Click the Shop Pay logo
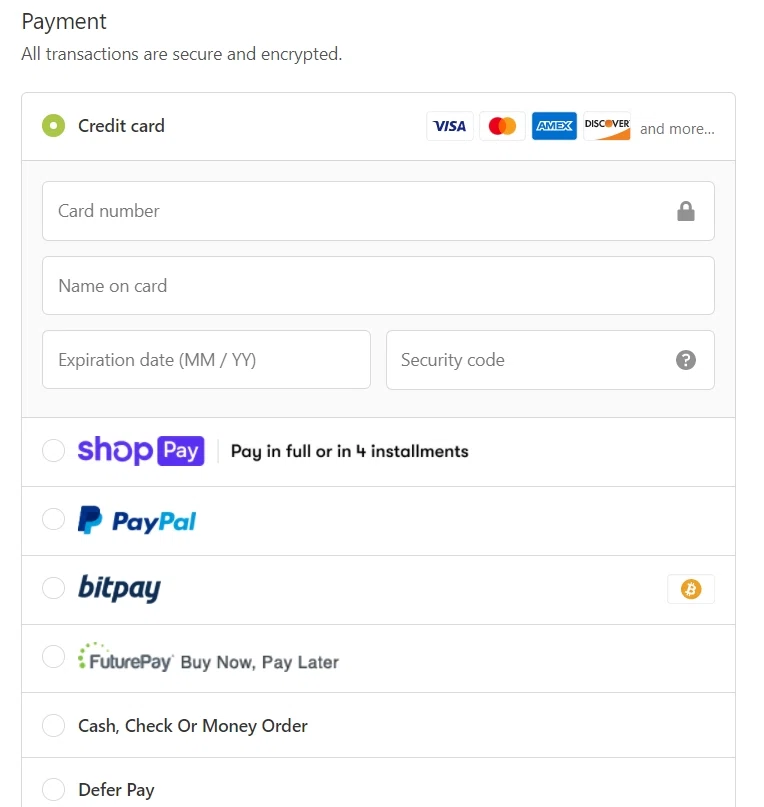This screenshot has height=807, width=764. click(140, 451)
